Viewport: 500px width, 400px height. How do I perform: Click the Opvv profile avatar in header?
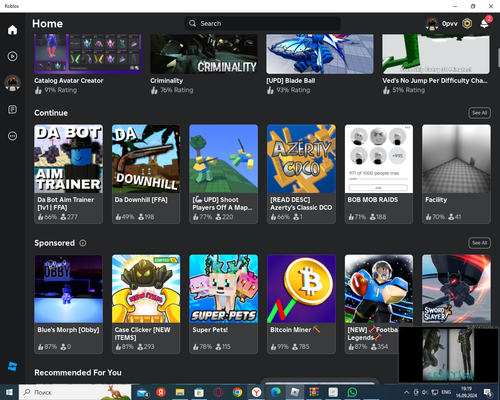click(432, 24)
